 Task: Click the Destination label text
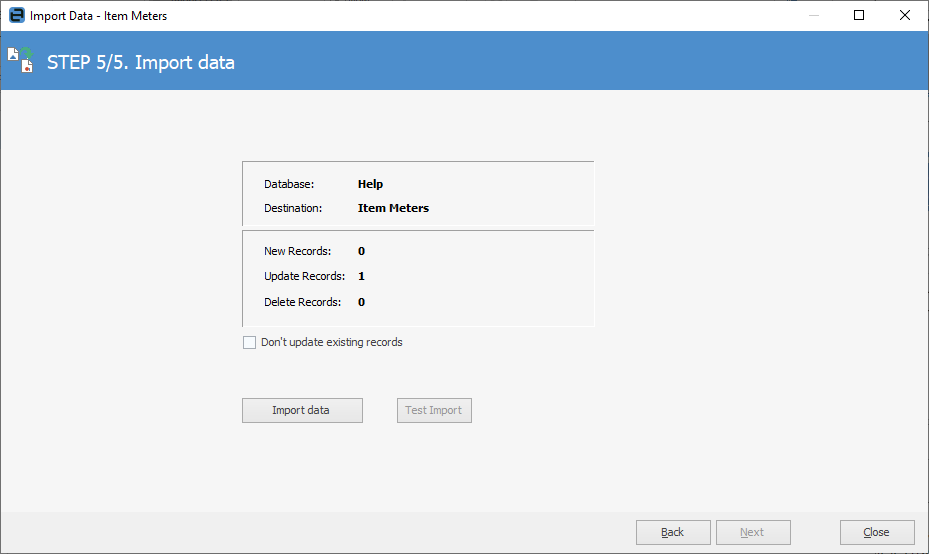pos(293,209)
